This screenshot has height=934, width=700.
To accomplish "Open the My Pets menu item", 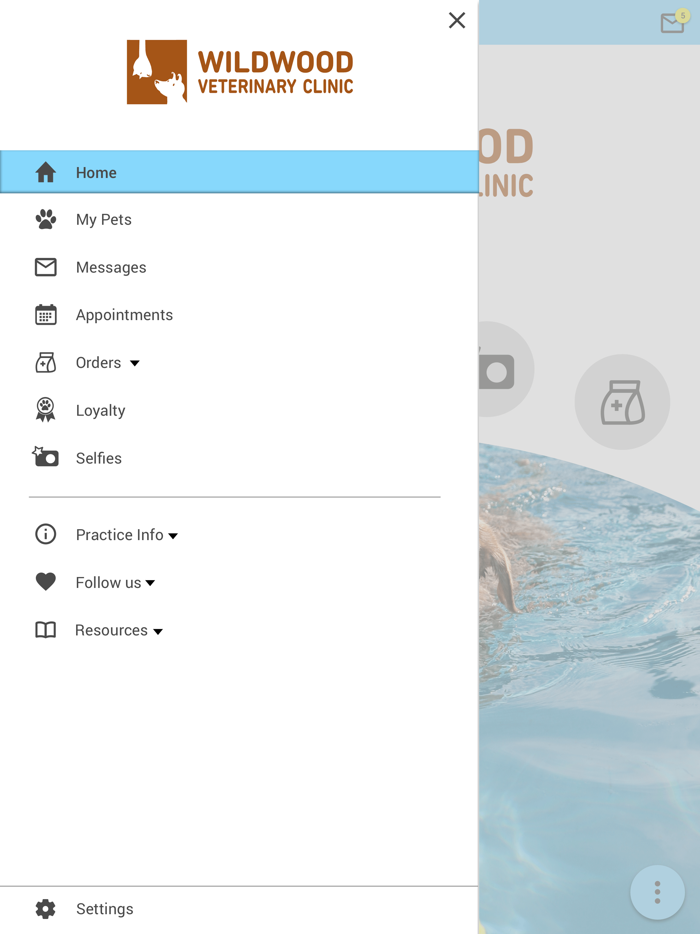I will point(239,219).
